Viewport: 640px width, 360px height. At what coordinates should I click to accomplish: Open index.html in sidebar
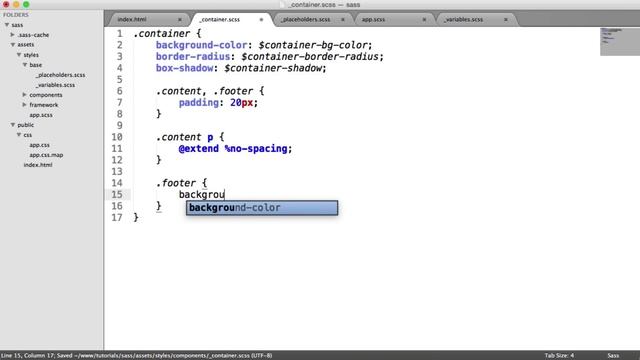click(38, 165)
